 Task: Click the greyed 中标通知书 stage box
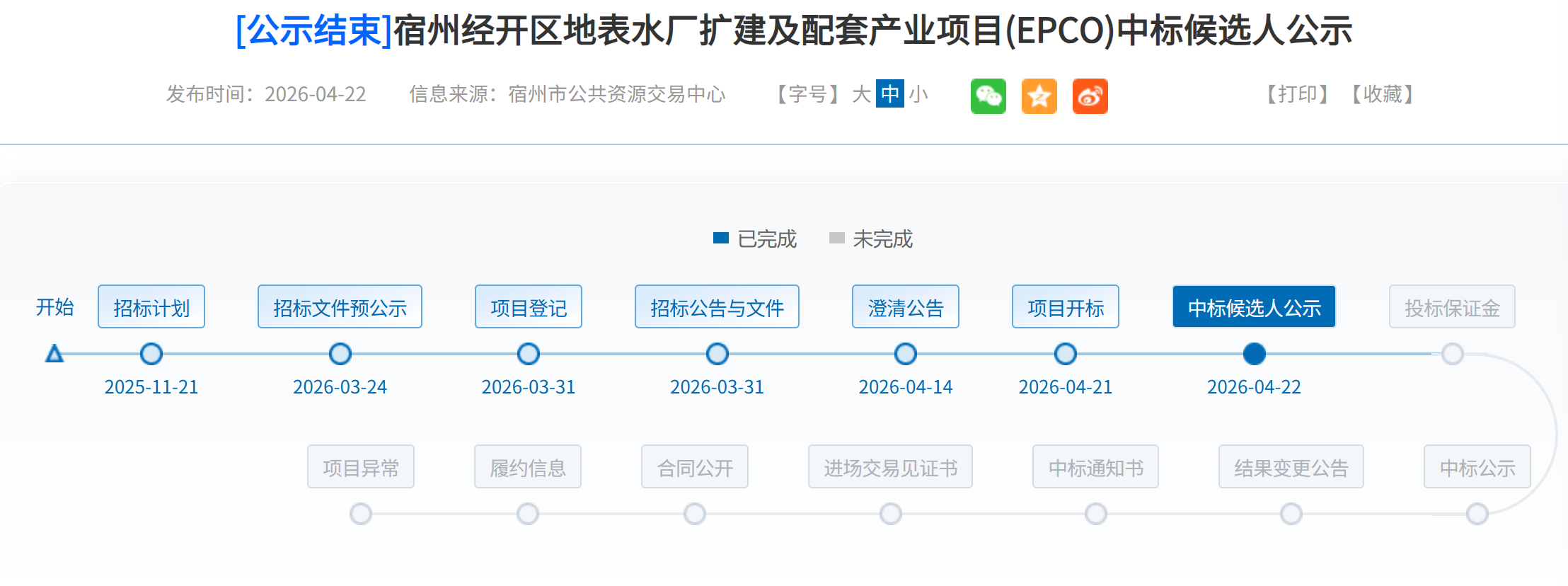(x=1095, y=467)
